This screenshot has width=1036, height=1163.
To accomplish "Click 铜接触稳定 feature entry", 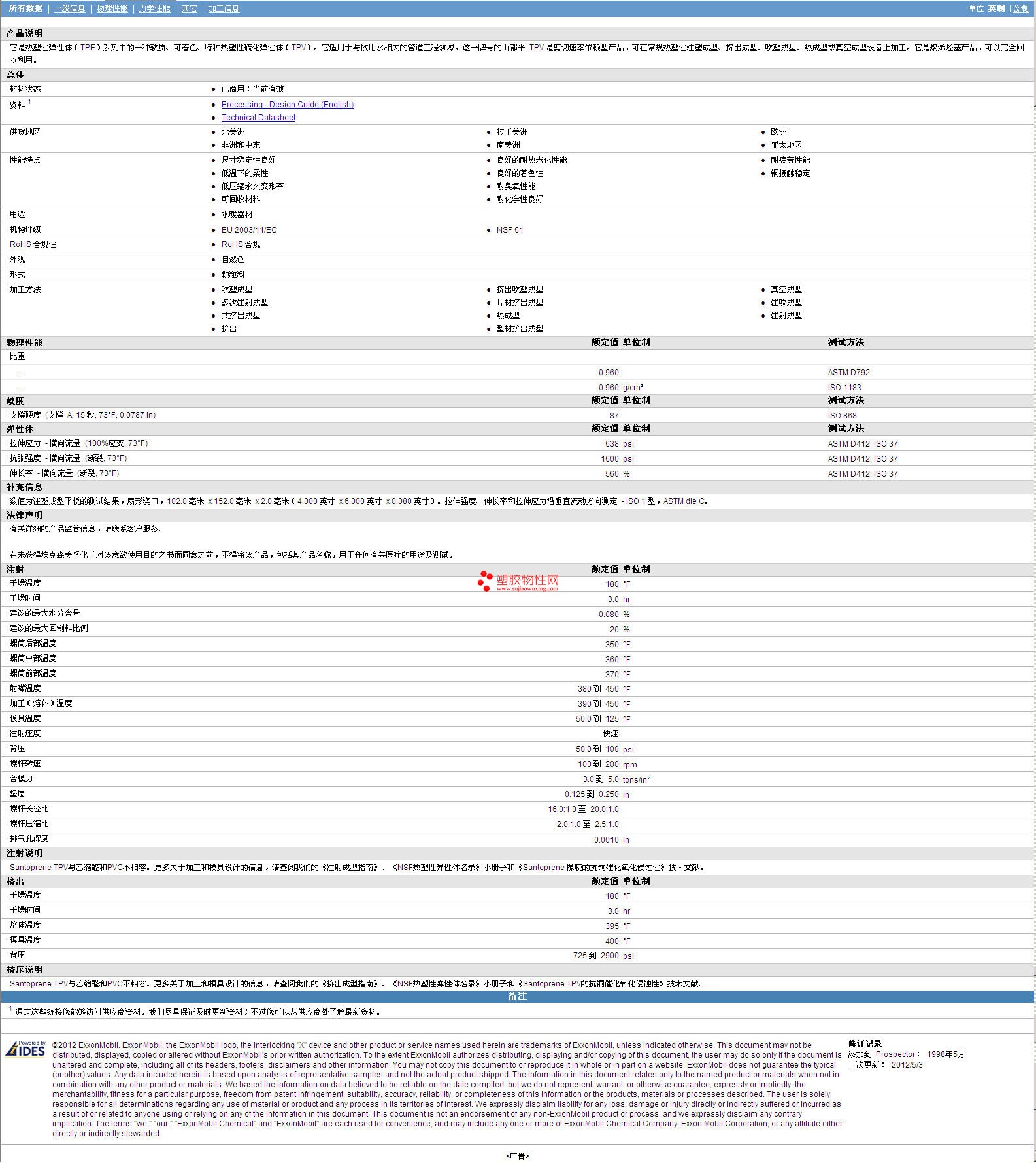I will 790,173.
